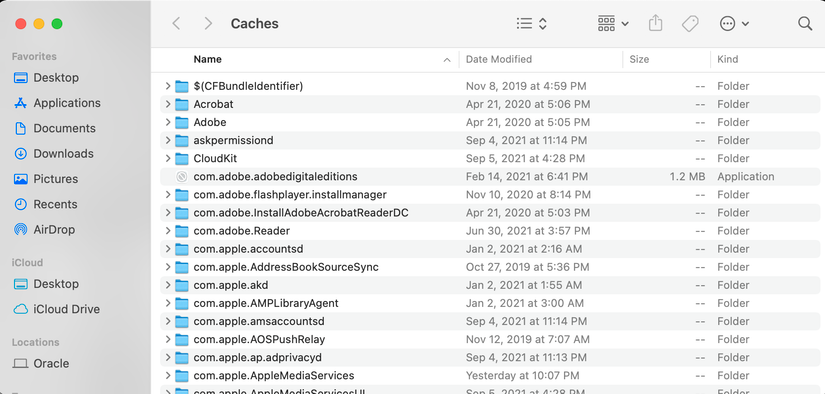This screenshot has height=394, width=825.
Task: Click the Oct 27, 2019 at 5:36 PM date
Action: click(x=527, y=267)
